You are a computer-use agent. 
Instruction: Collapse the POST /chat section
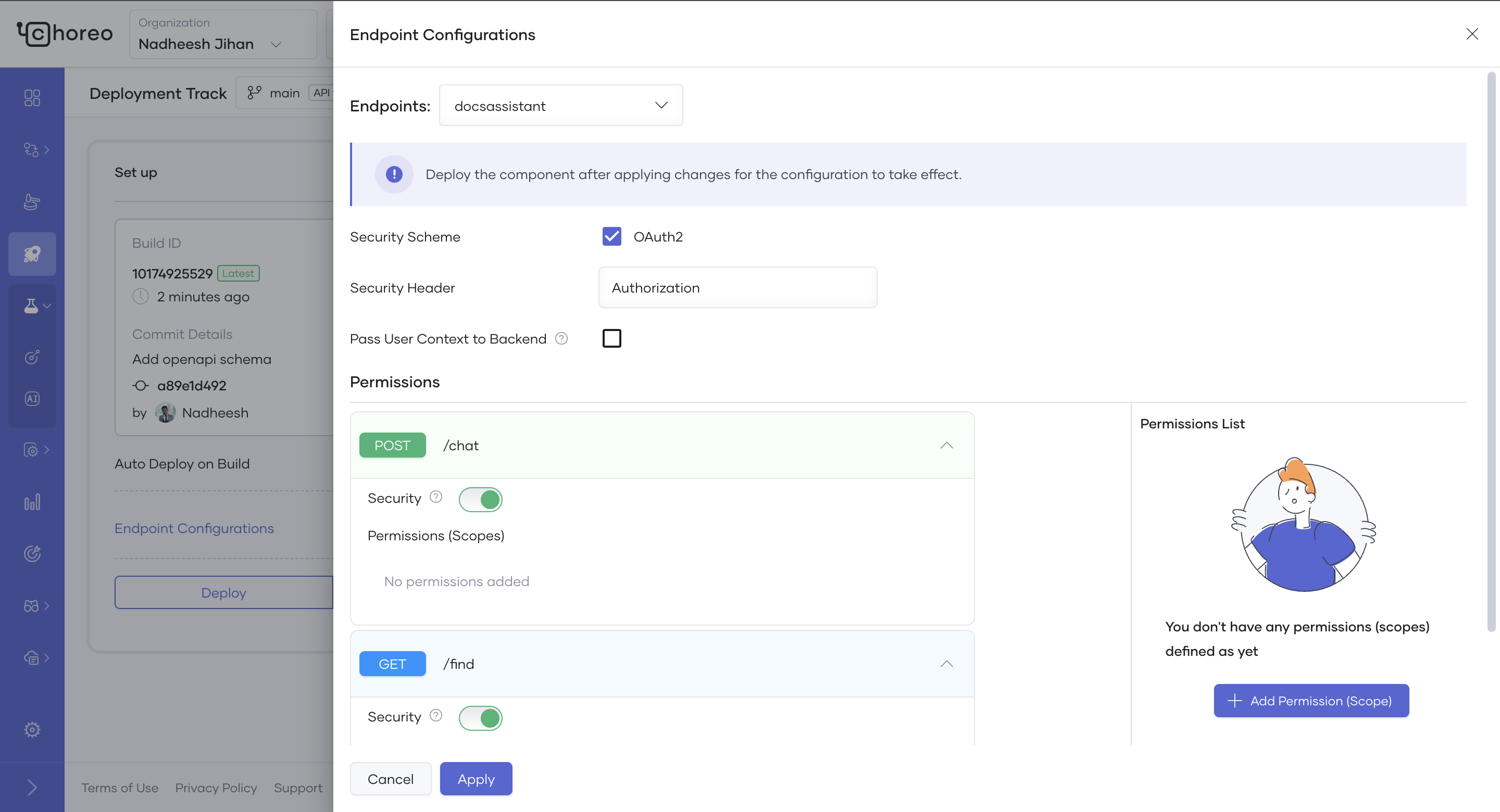pos(947,445)
